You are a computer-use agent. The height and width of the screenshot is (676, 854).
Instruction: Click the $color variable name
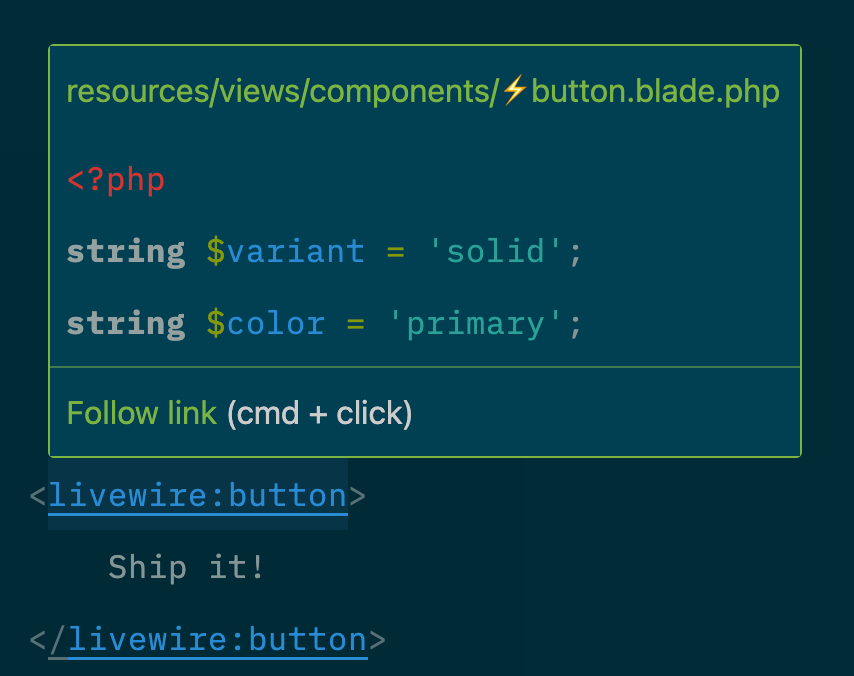coord(265,323)
